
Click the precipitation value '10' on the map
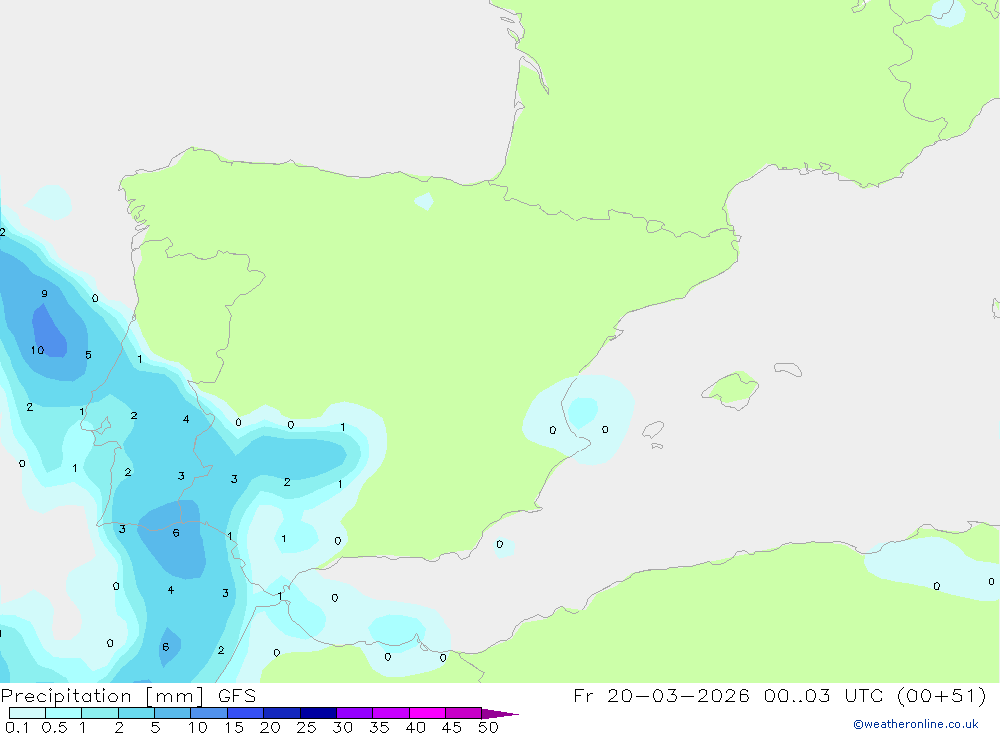coord(38,350)
